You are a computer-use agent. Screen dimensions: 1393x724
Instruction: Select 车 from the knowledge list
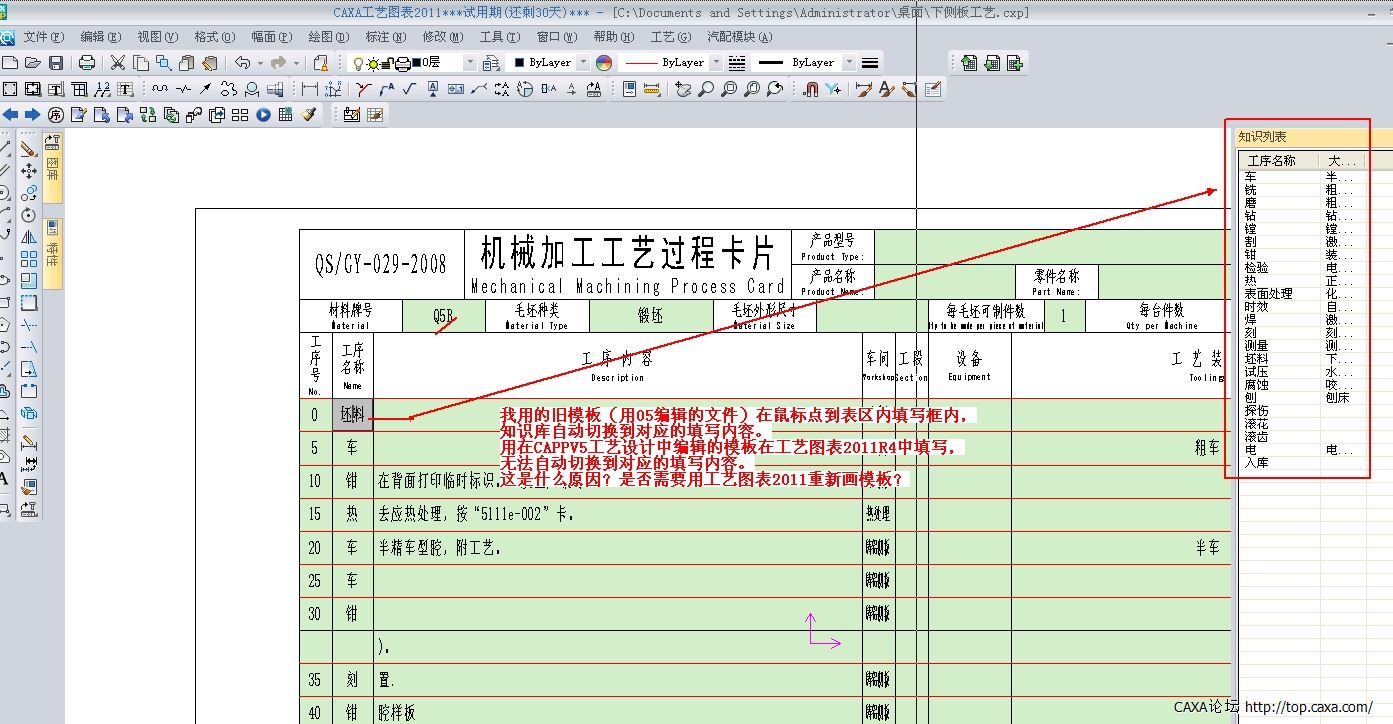click(1250, 177)
